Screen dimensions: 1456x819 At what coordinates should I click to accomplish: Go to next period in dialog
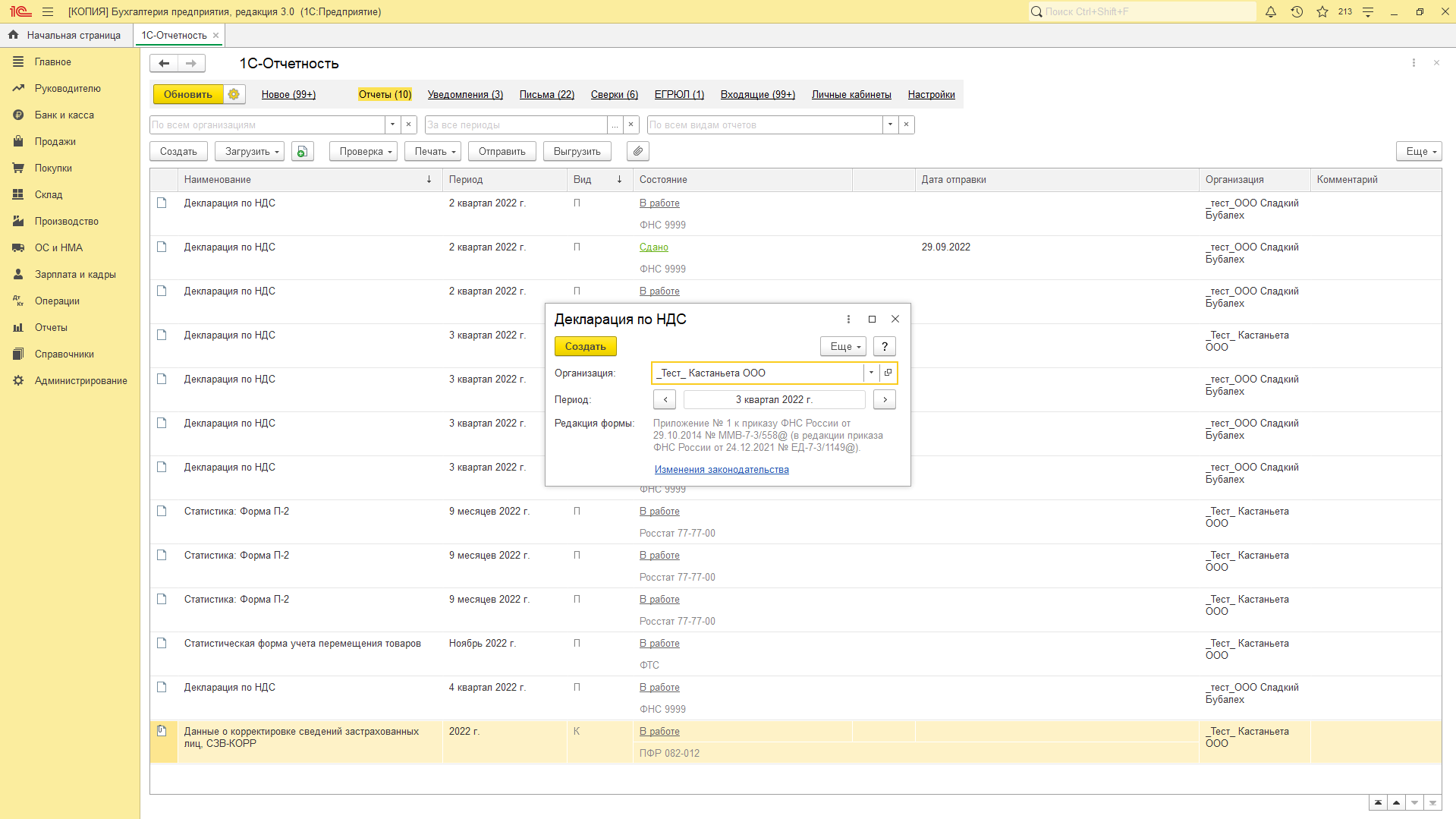(x=884, y=399)
